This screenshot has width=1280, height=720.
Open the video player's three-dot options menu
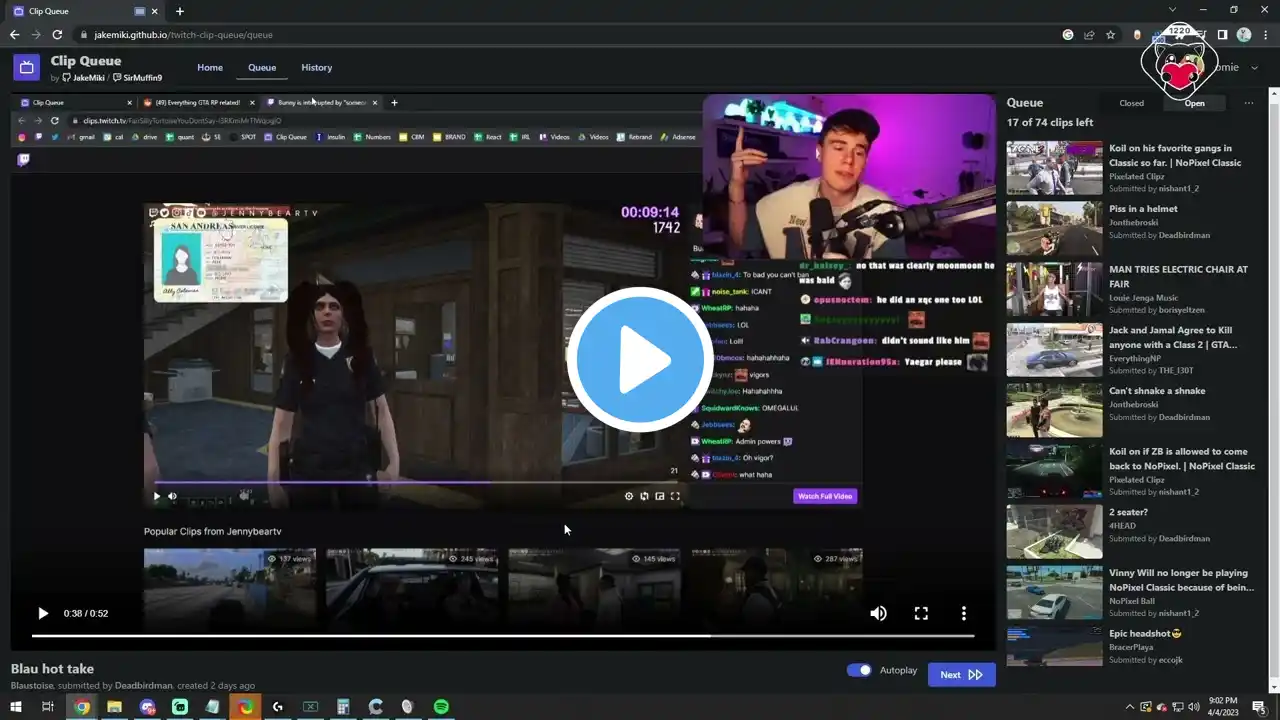tap(964, 613)
